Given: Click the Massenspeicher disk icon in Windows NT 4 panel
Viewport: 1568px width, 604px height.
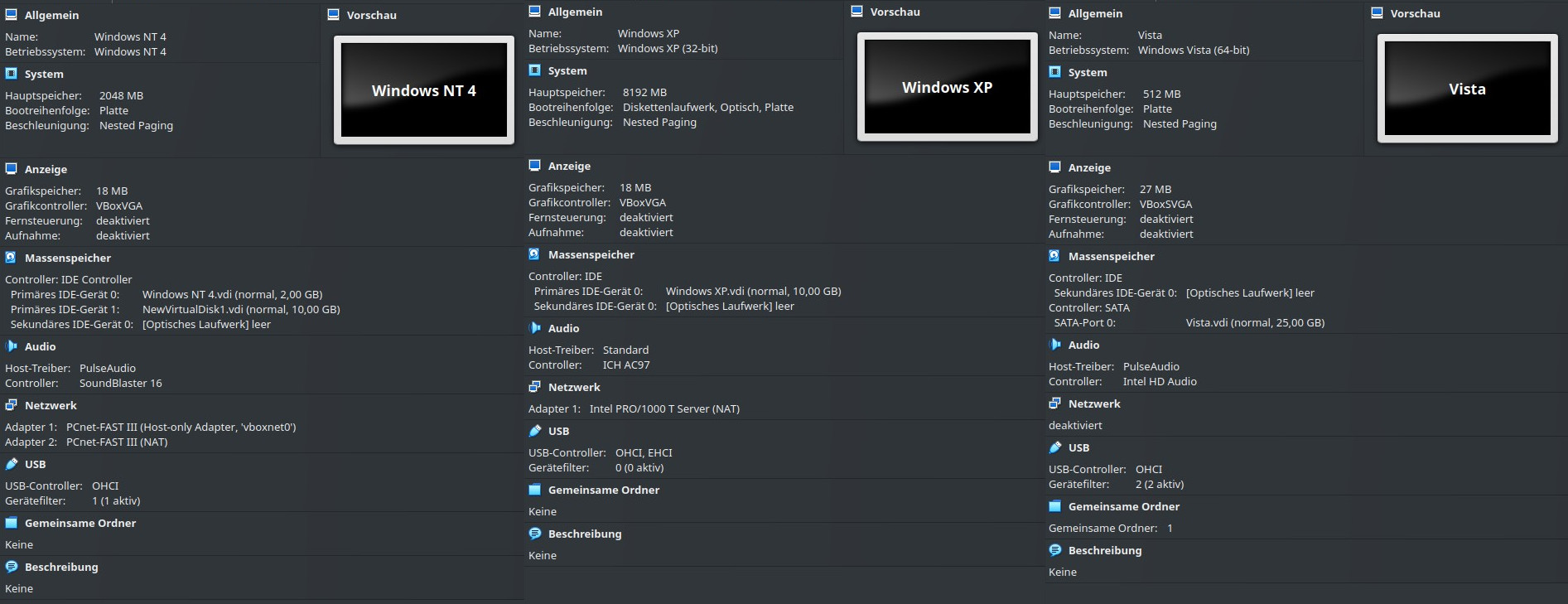Looking at the screenshot, I should click(x=12, y=258).
